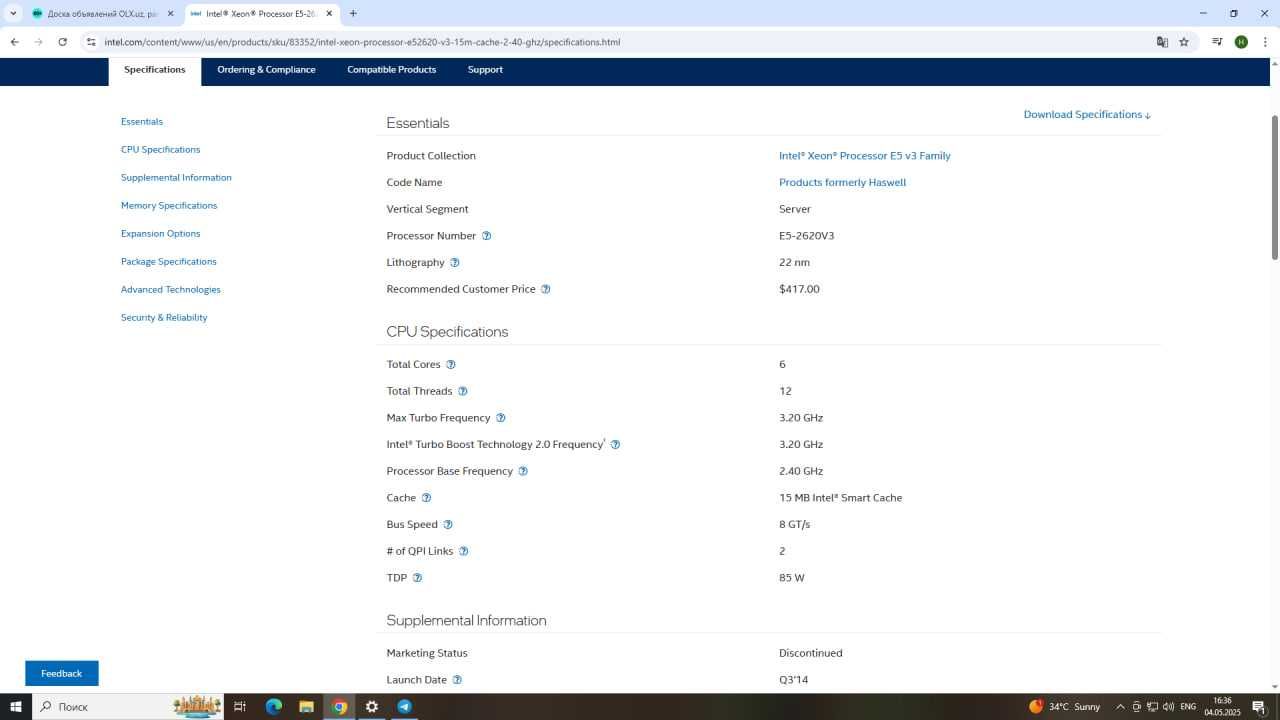Open the Ordering & Compliance tab
The width and height of the screenshot is (1280, 720).
point(266,70)
